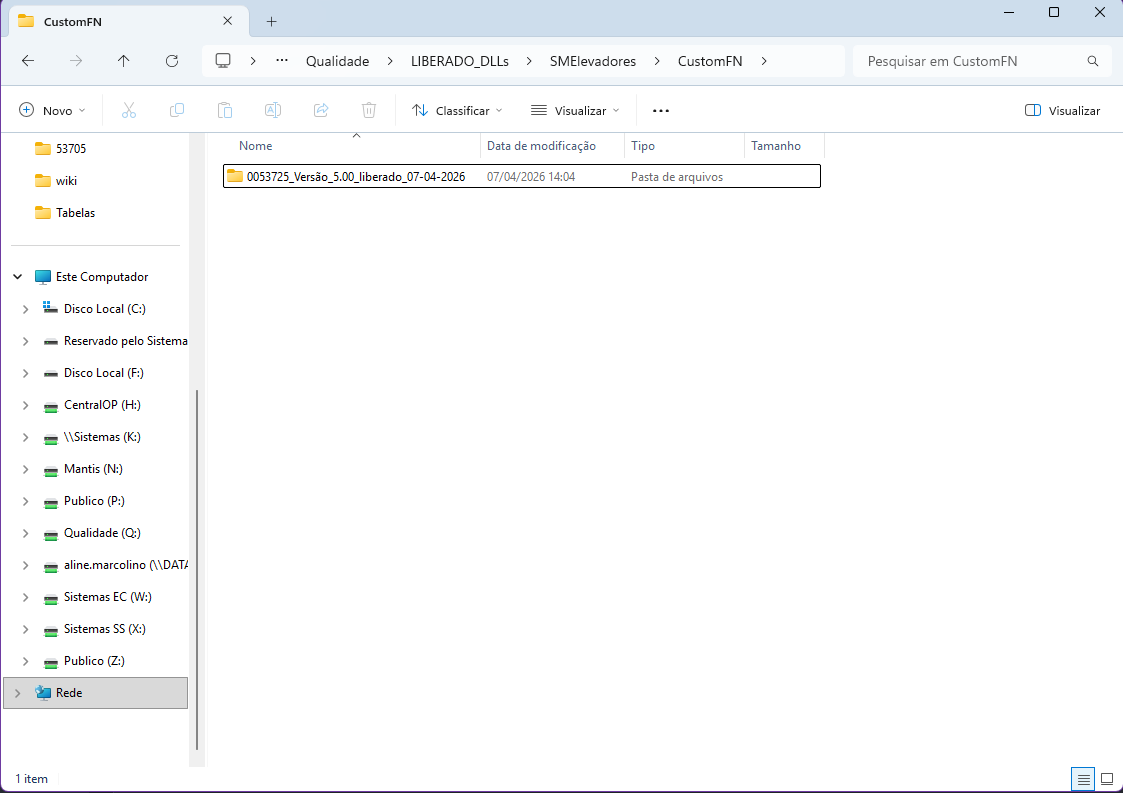The height and width of the screenshot is (793, 1123).
Task: Switch to large icons view mode
Action: point(1106,778)
